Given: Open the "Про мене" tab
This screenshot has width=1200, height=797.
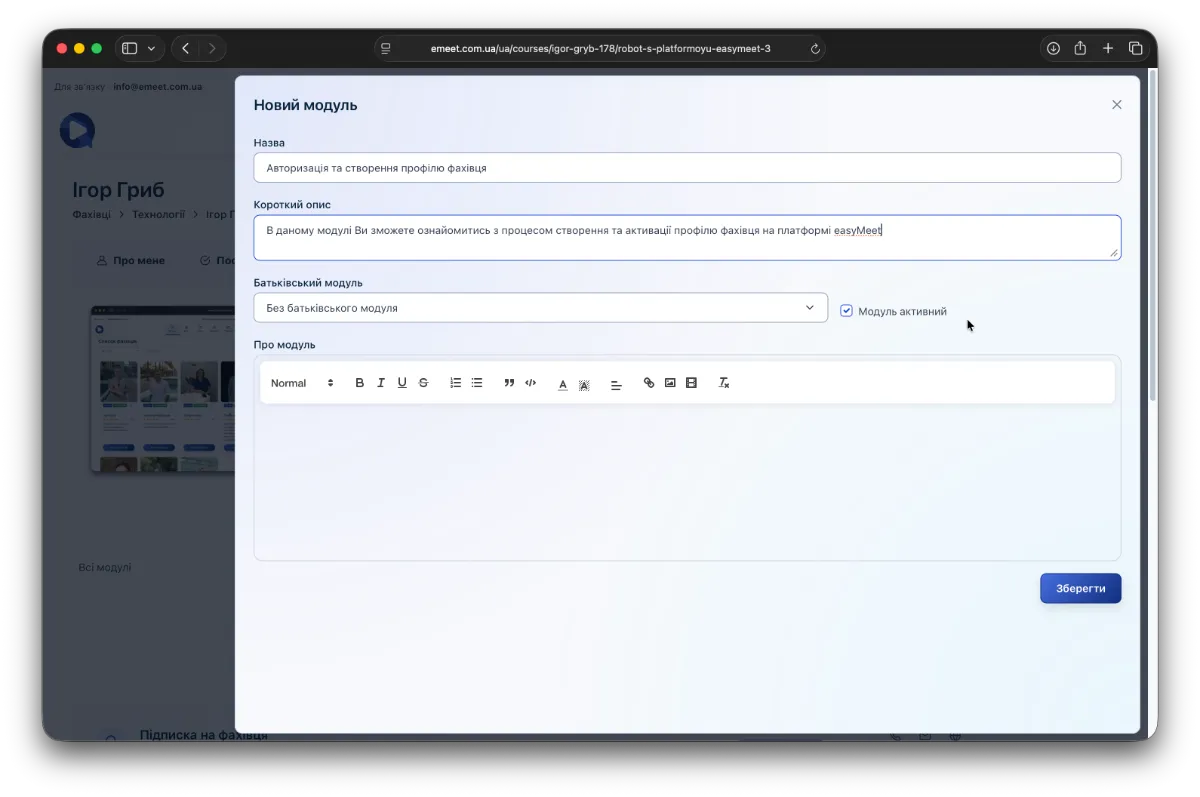Looking at the screenshot, I should pyautogui.click(x=131, y=261).
